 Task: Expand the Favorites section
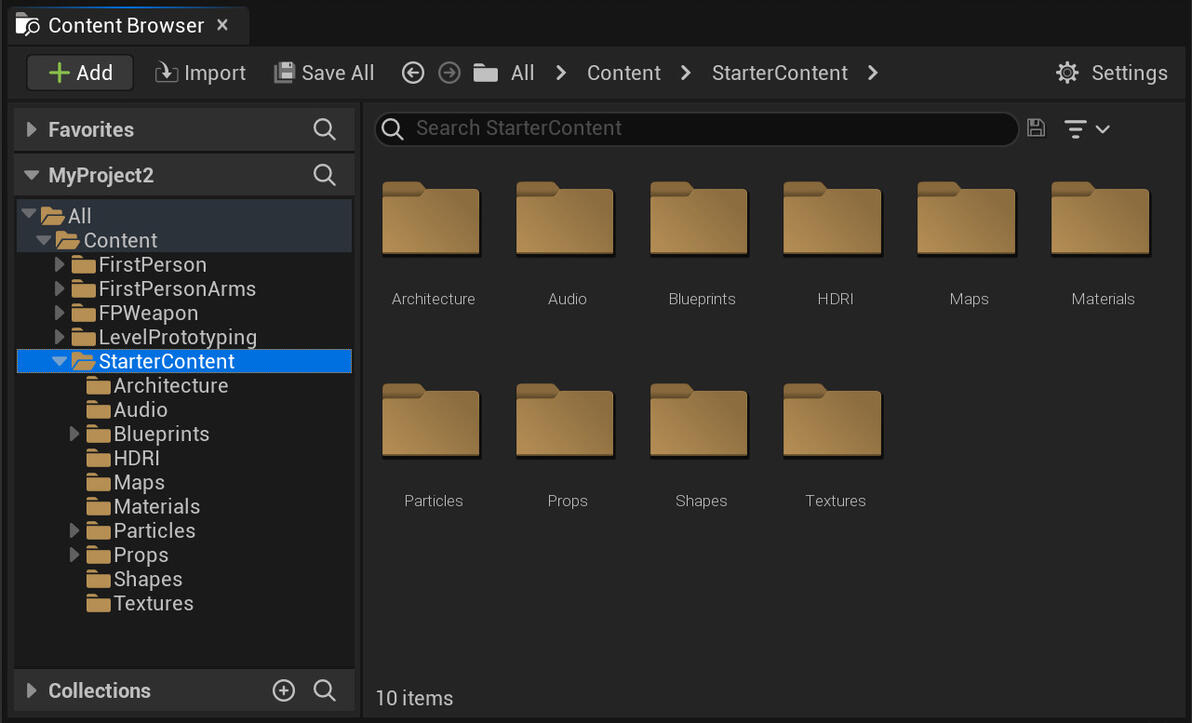coord(31,129)
